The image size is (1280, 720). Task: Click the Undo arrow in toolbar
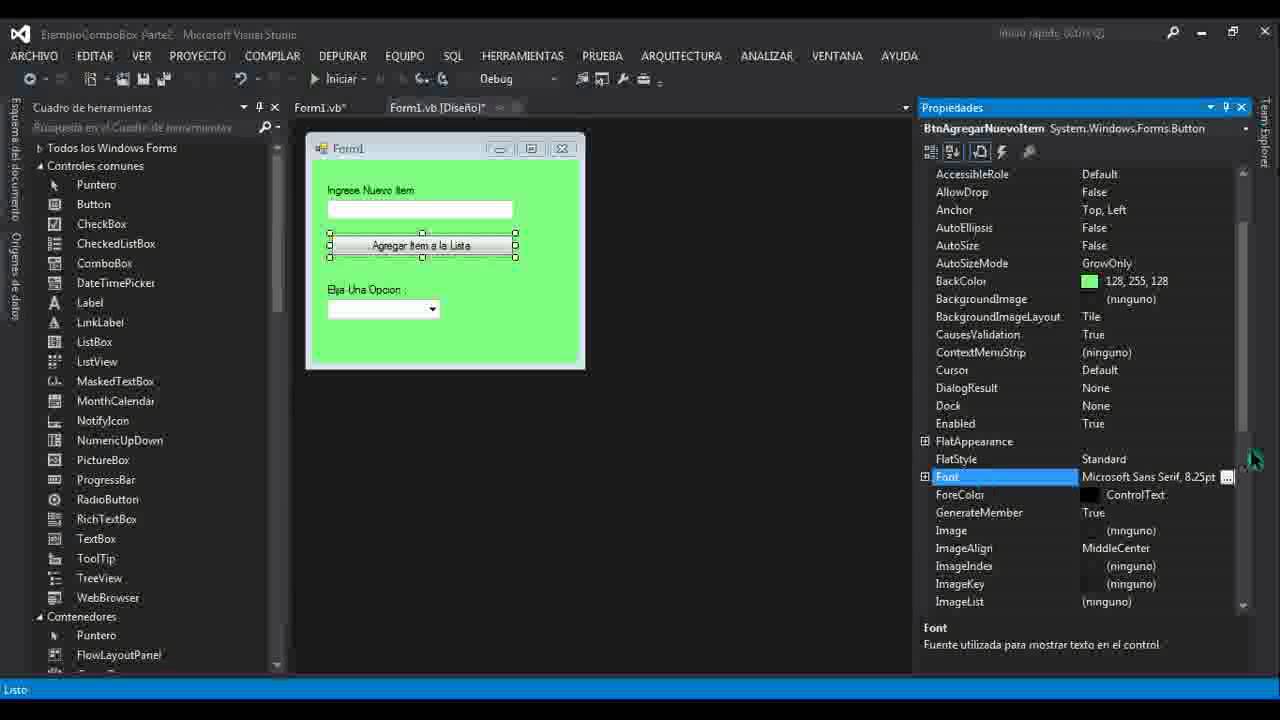(x=240, y=79)
